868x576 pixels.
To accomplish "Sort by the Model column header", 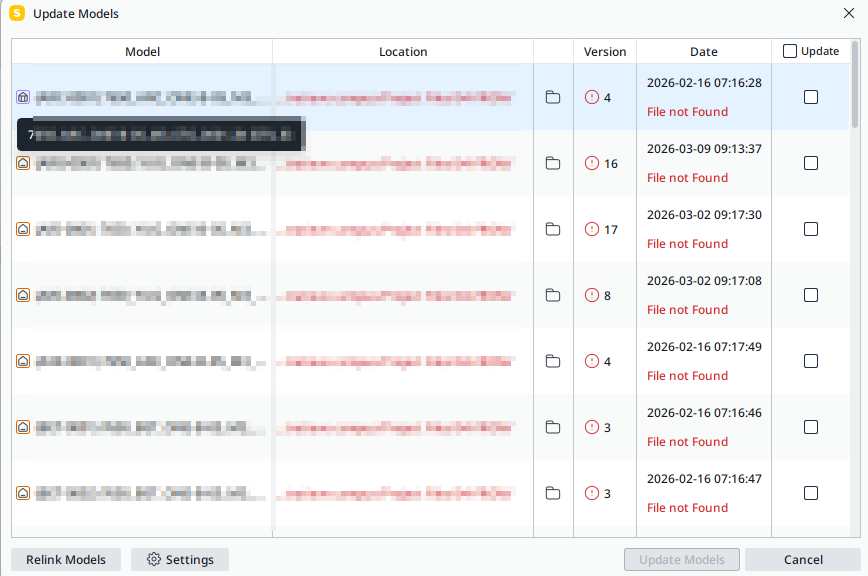I will point(142,51).
